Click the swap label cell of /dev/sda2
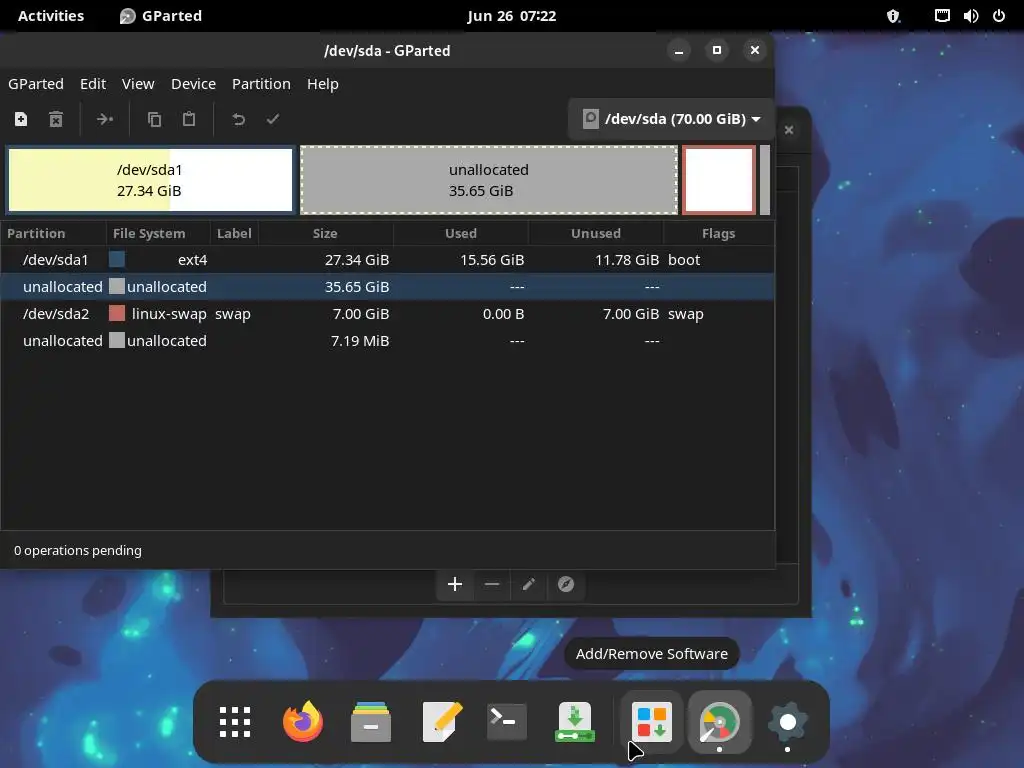 point(232,313)
